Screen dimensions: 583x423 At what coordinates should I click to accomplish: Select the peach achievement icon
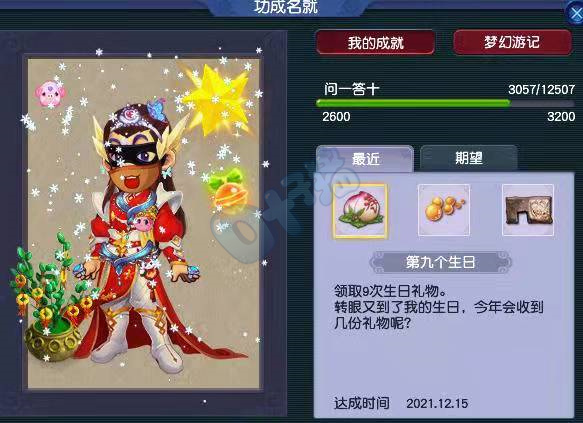(360, 211)
